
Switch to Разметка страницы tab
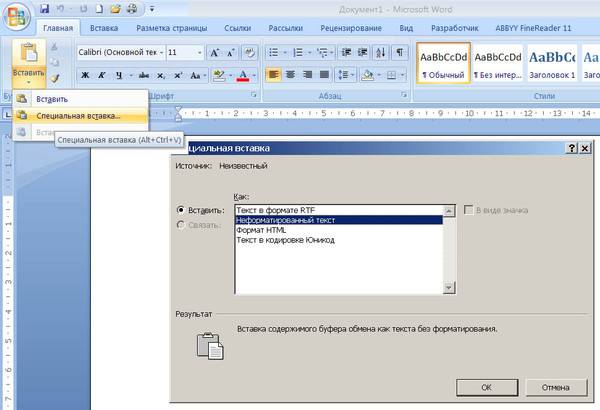click(171, 28)
